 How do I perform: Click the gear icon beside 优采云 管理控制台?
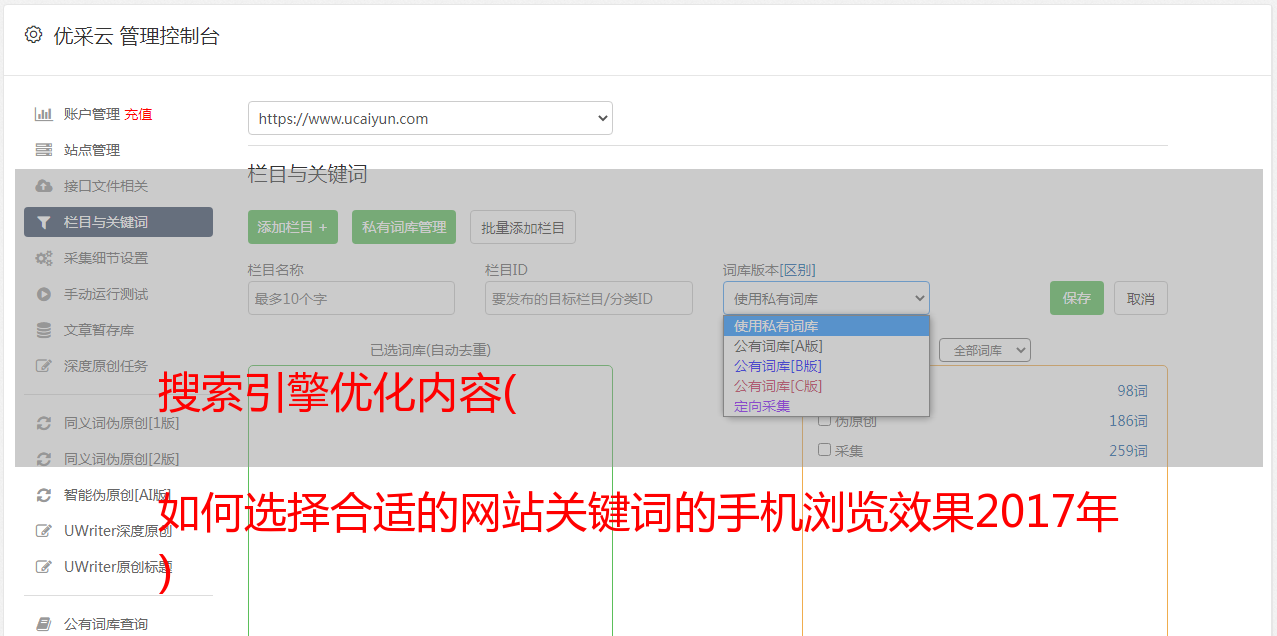[x=33, y=35]
